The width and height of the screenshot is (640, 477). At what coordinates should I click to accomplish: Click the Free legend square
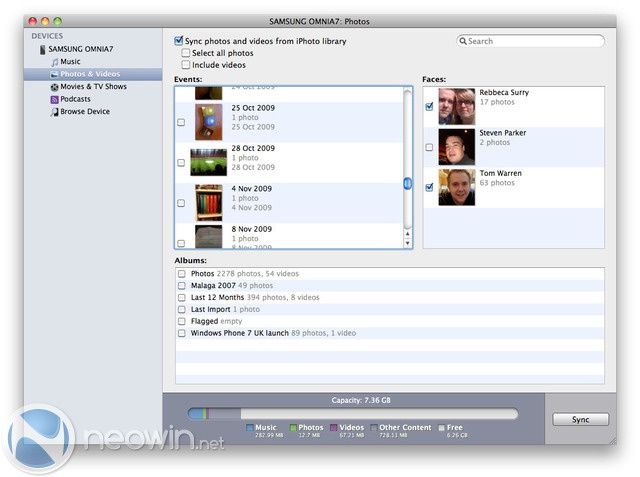[441, 428]
